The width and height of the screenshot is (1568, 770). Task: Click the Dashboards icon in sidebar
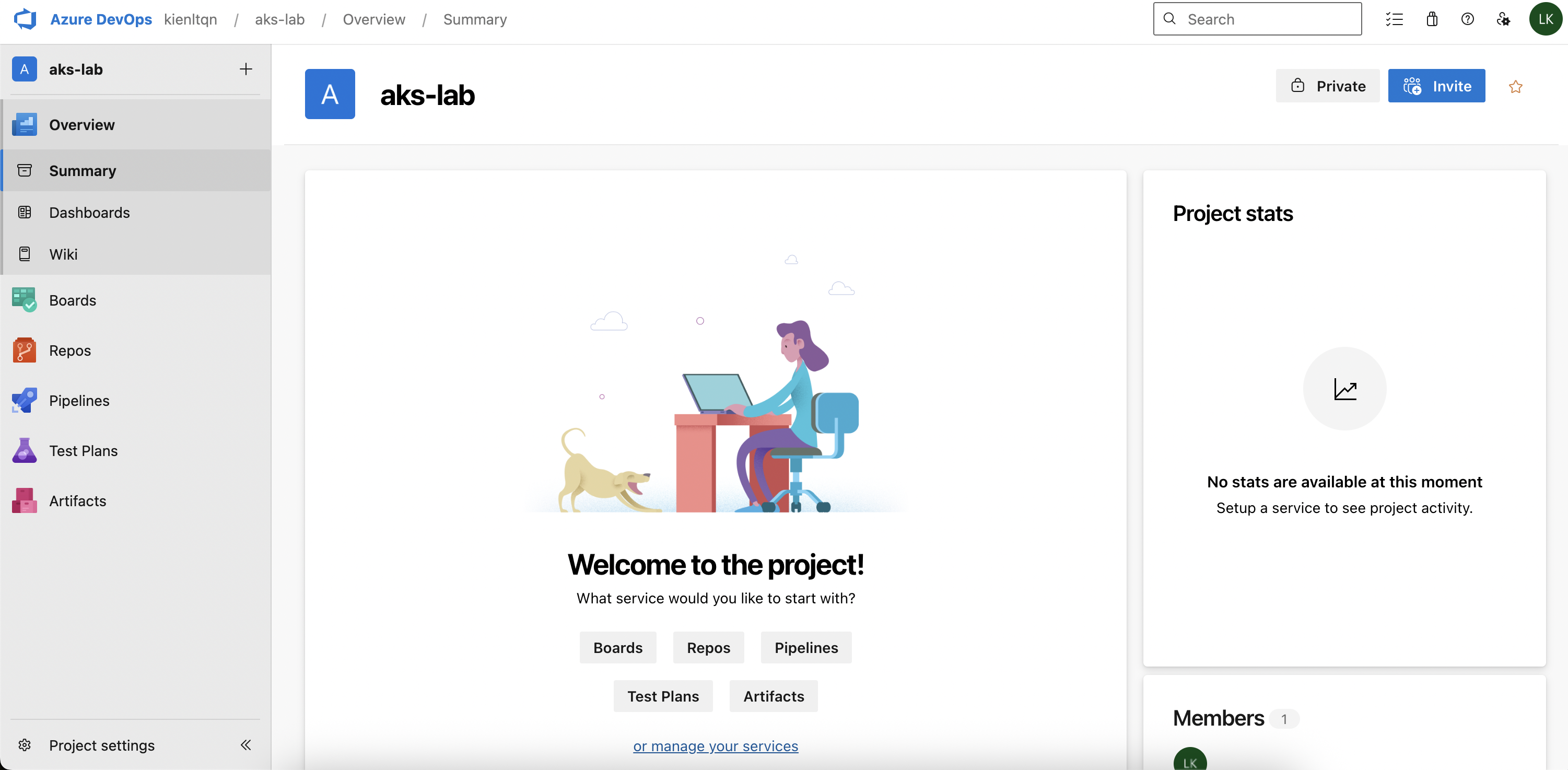25,213
